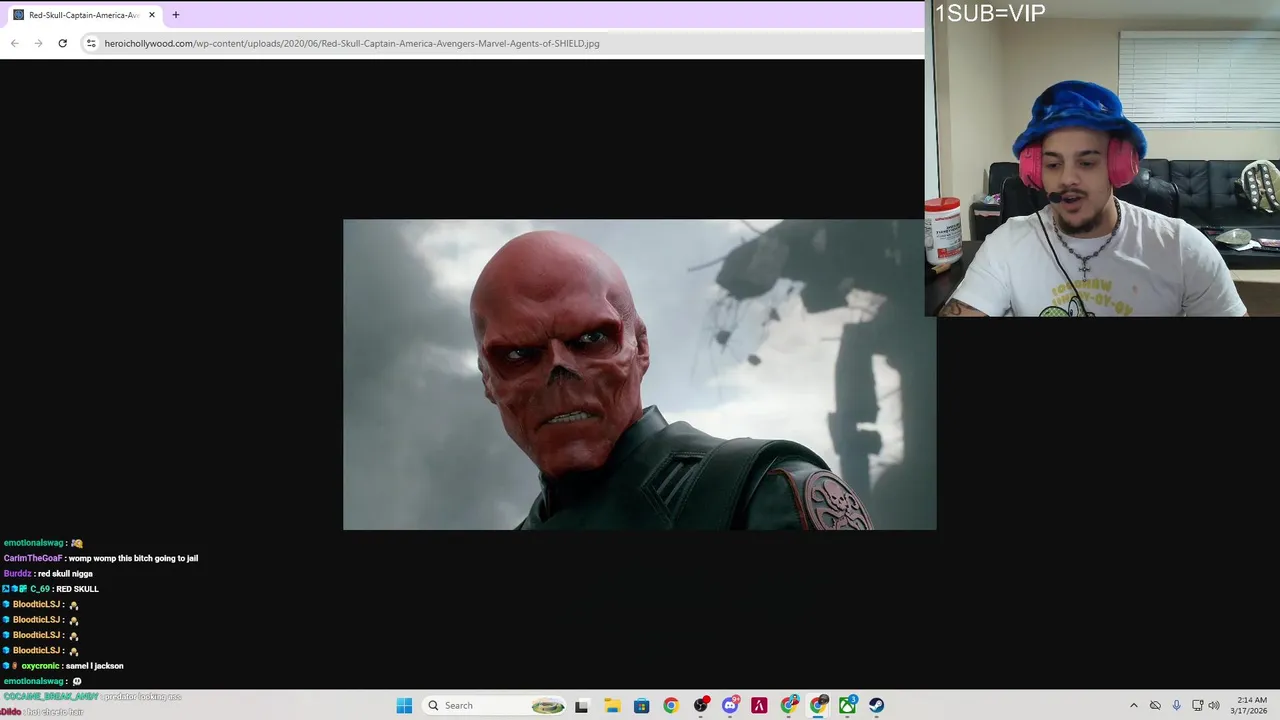
Task: Open the site information icon in the address bar
Action: coord(91,43)
